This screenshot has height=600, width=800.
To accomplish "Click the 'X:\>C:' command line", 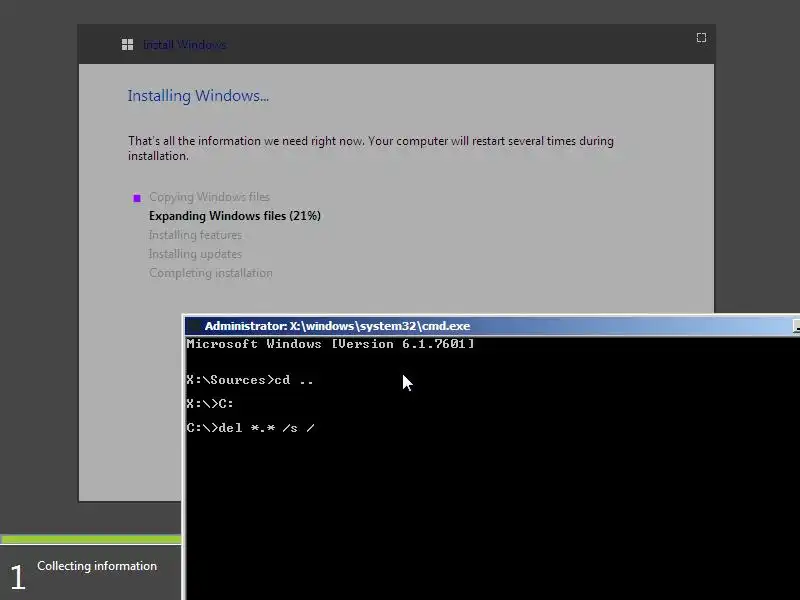I will tap(210, 404).
